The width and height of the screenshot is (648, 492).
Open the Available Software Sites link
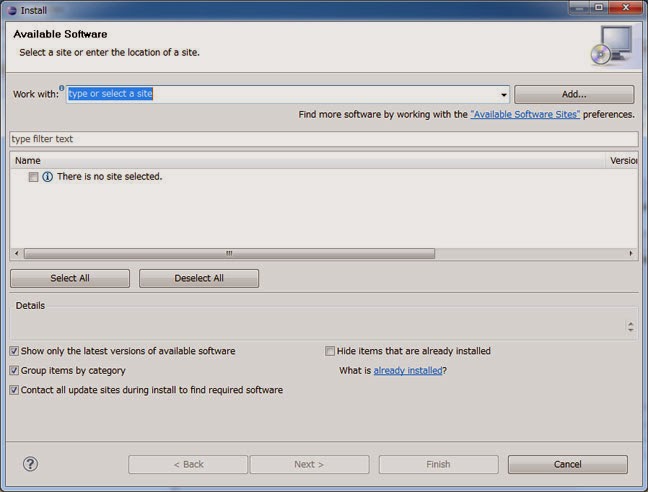coord(525,114)
